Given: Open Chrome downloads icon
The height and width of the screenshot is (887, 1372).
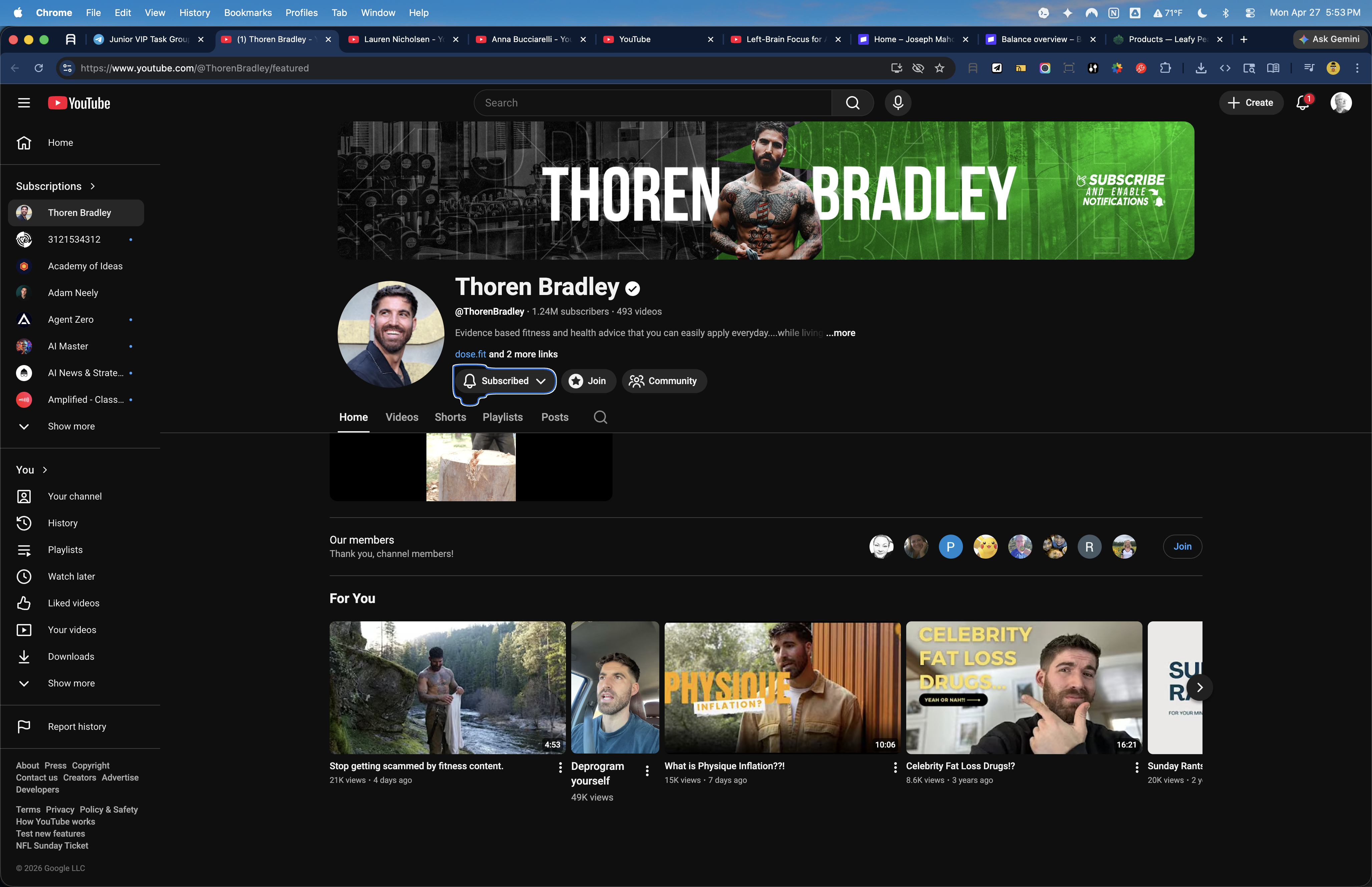Looking at the screenshot, I should point(1200,68).
